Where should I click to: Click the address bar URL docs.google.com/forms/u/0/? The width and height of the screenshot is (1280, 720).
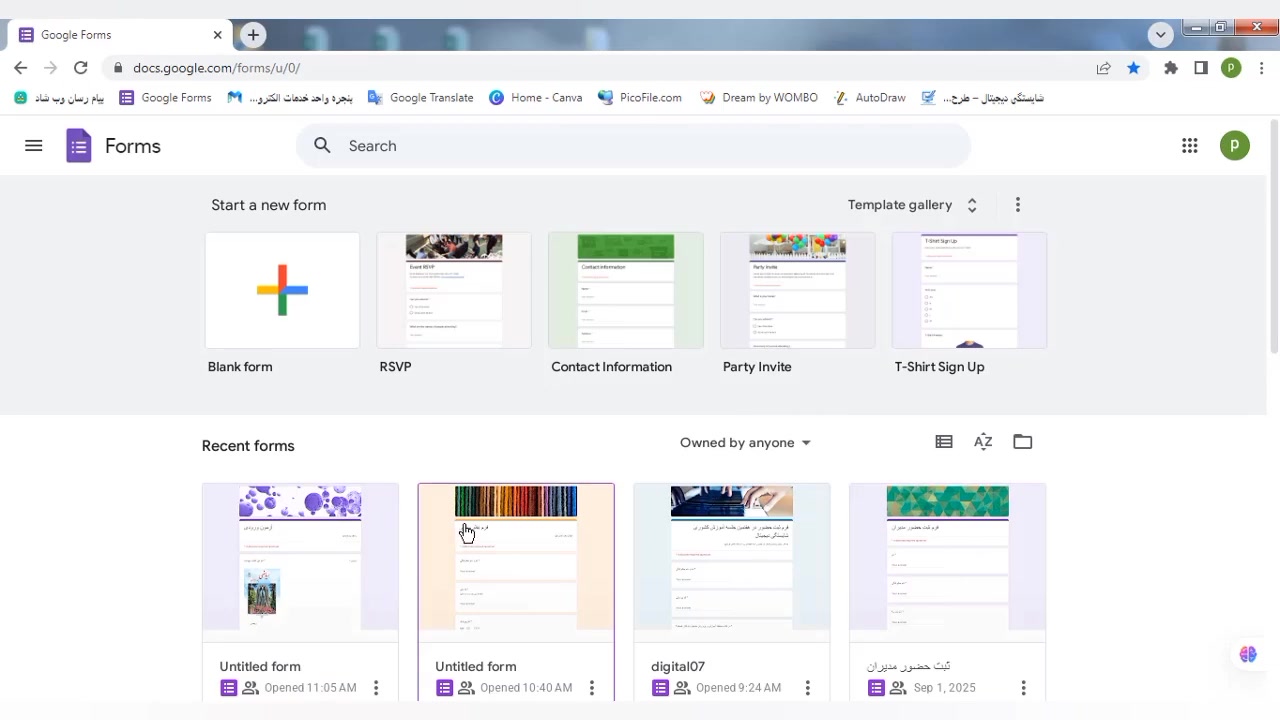click(x=216, y=68)
